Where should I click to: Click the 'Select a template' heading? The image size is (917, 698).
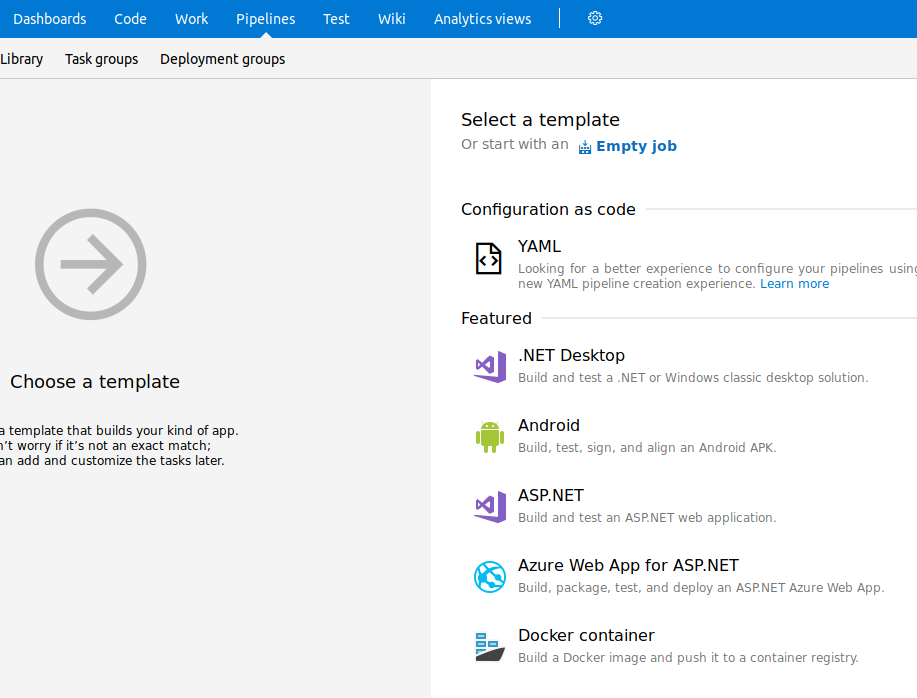coord(540,119)
